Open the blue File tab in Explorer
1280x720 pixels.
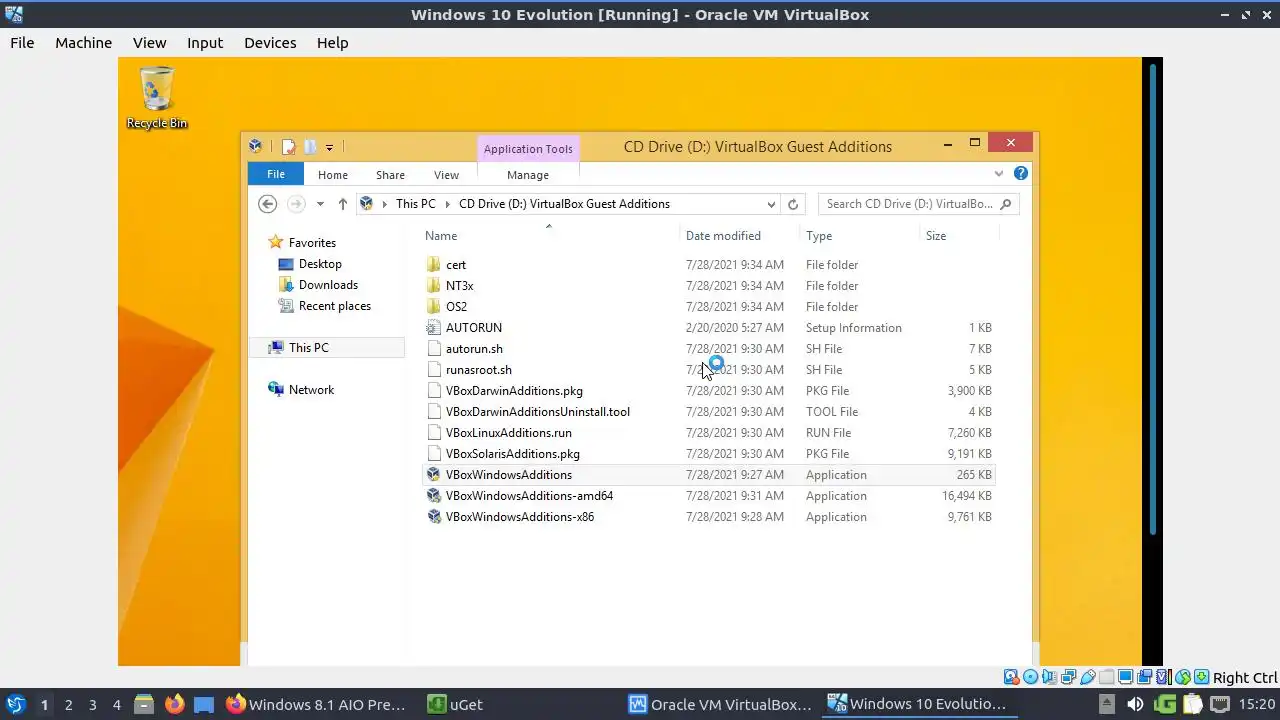[x=276, y=174]
